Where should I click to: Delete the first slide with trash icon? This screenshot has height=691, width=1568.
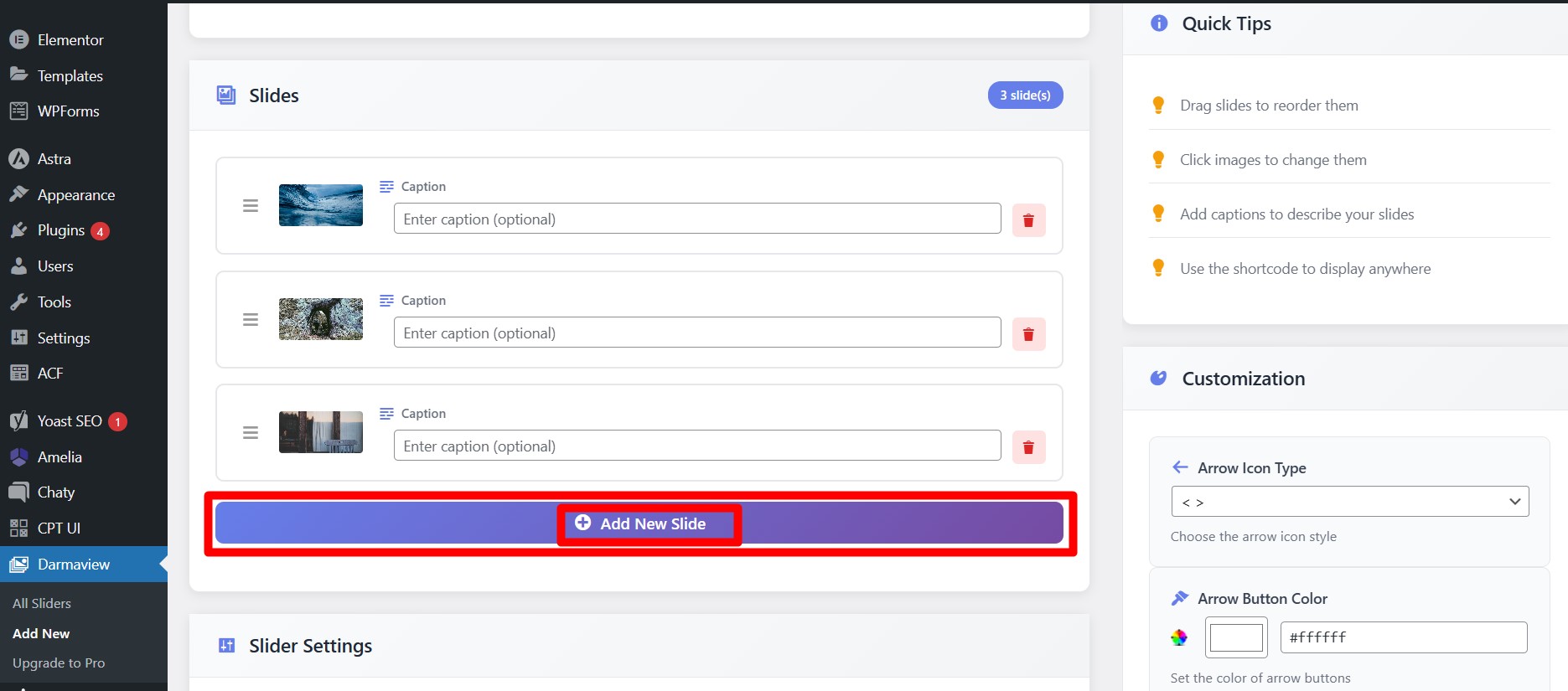click(1028, 220)
